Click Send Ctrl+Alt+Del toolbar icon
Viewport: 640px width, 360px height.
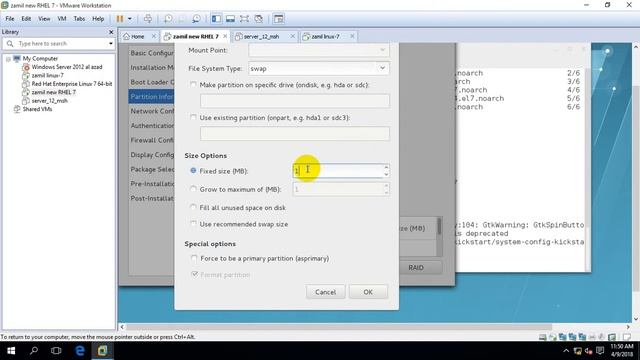click(148, 19)
